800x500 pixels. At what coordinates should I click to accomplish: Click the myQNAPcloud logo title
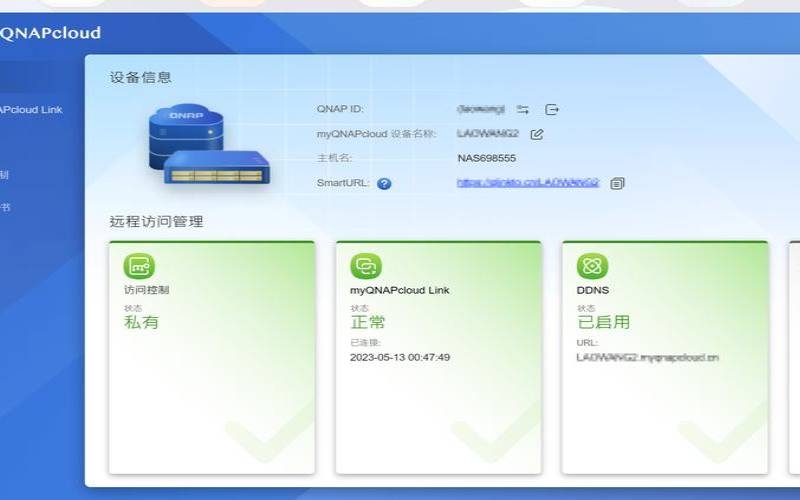pyautogui.click(x=50, y=33)
